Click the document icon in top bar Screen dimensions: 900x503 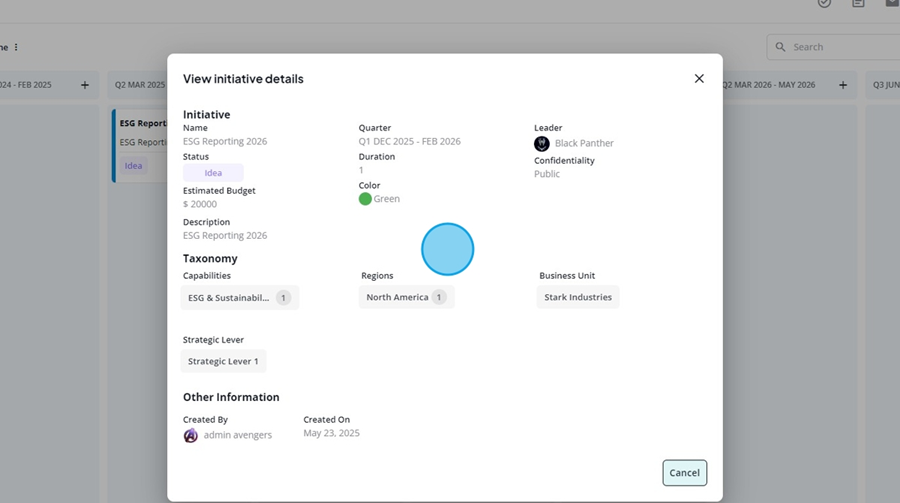858,3
